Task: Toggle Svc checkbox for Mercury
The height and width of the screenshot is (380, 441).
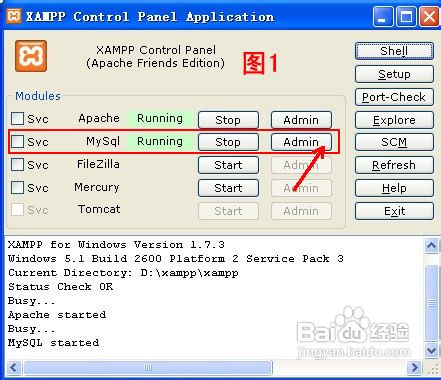Action: (x=17, y=187)
